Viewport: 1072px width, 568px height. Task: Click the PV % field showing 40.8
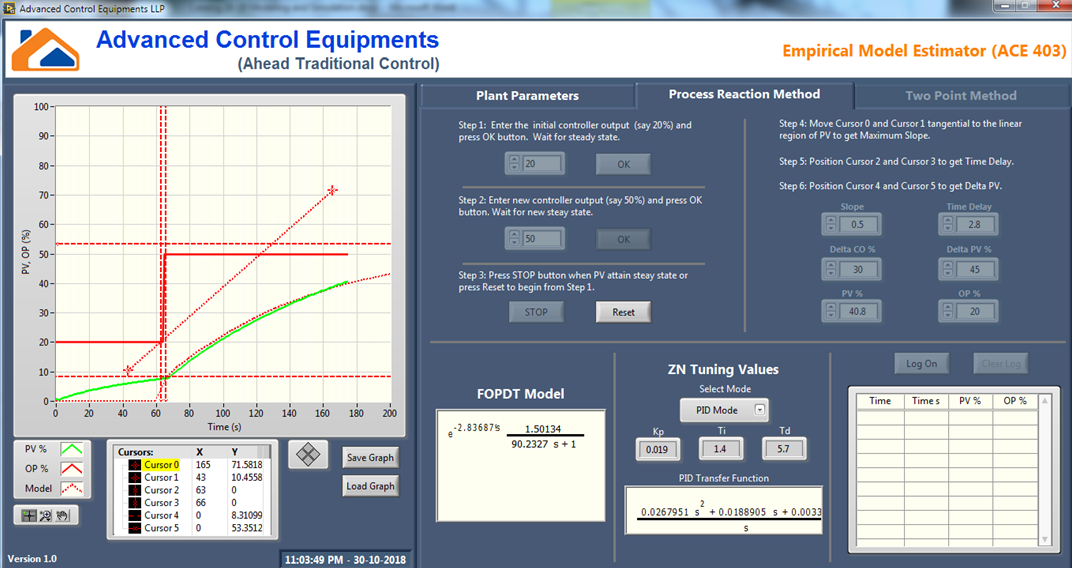click(x=859, y=312)
